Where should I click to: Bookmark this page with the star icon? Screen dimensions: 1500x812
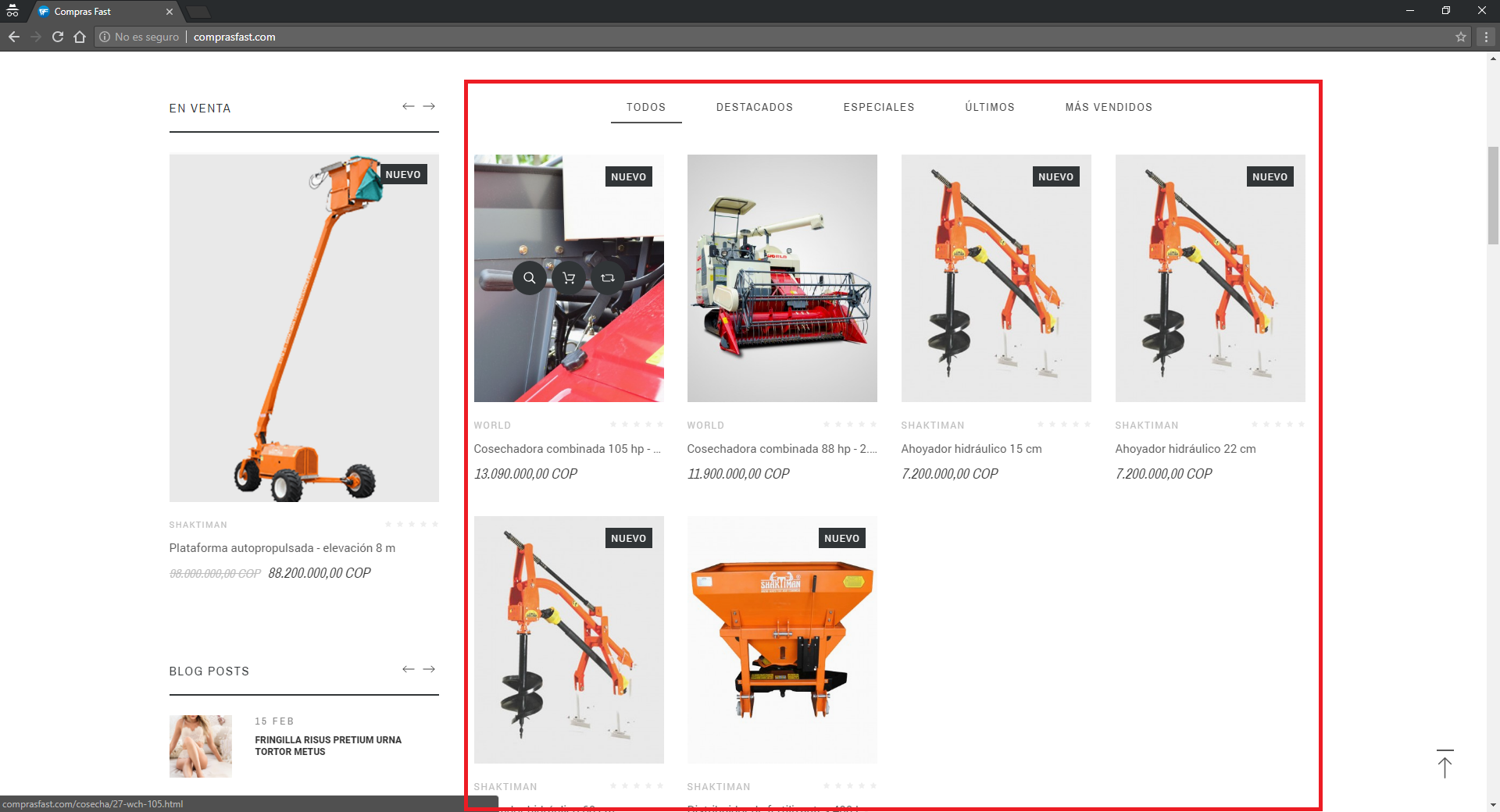coord(1461,37)
